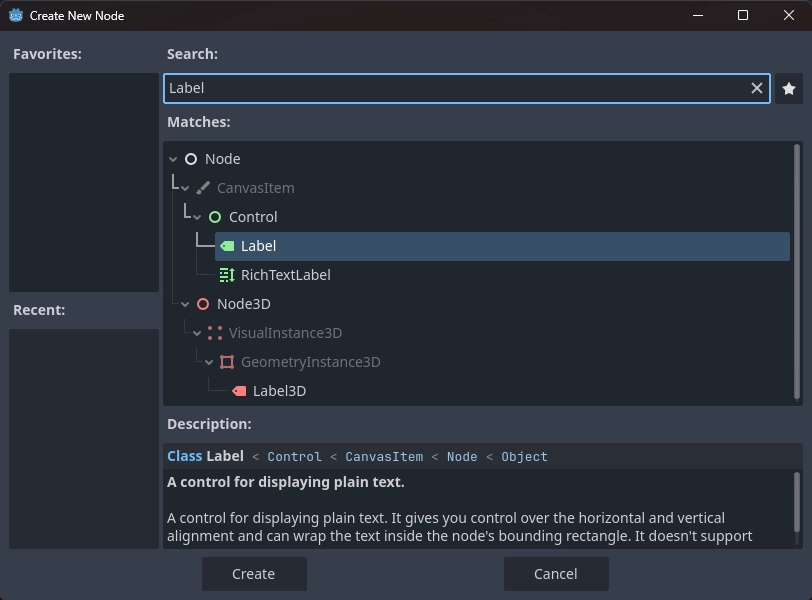The width and height of the screenshot is (812, 600).
Task: Collapse the Control tree branch
Action: 196,216
